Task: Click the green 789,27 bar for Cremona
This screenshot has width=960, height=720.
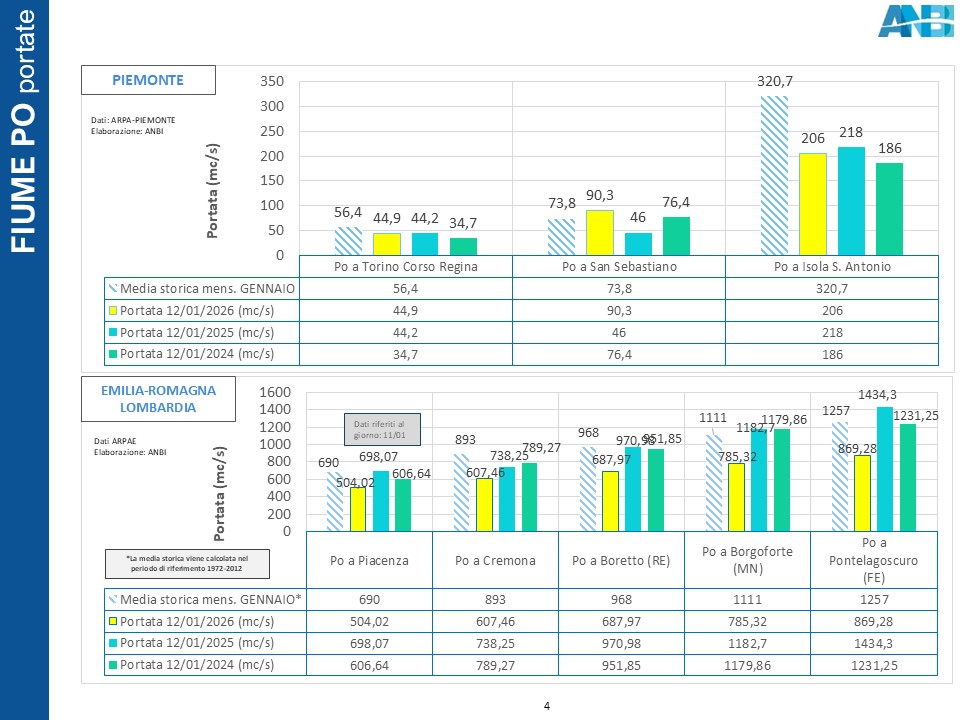Action: (529, 497)
